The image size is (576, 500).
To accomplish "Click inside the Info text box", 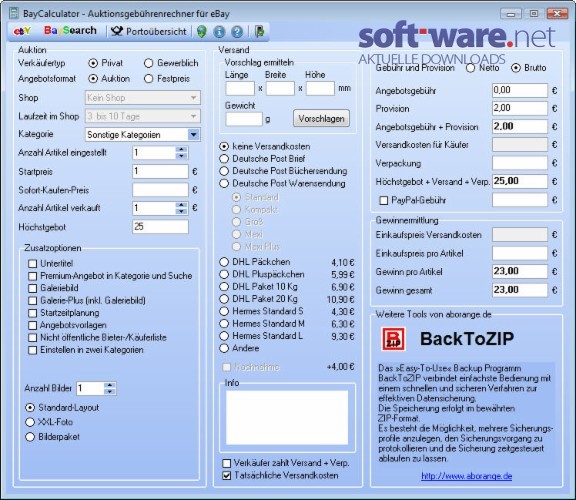I will [x=287, y=417].
